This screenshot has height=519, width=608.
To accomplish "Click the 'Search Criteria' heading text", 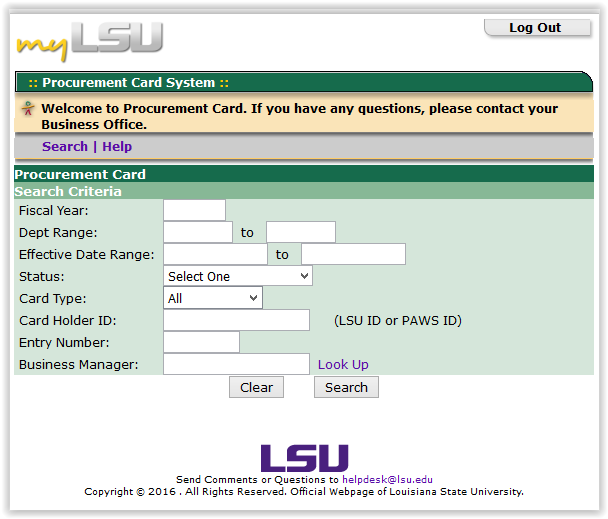I will pos(68,191).
